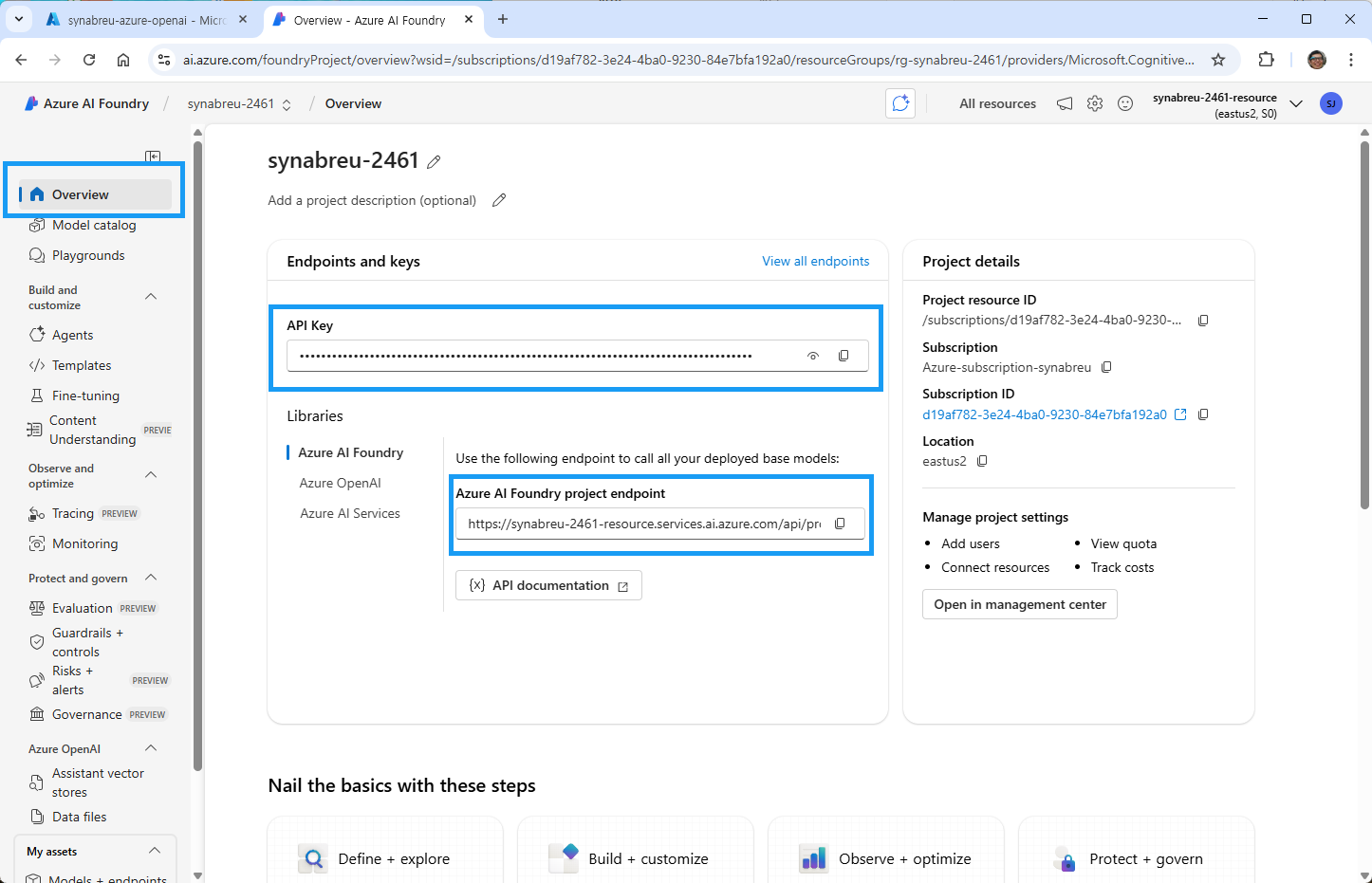Select the Azure AI Services library tab
This screenshot has width=1372, height=883.
[x=350, y=513]
